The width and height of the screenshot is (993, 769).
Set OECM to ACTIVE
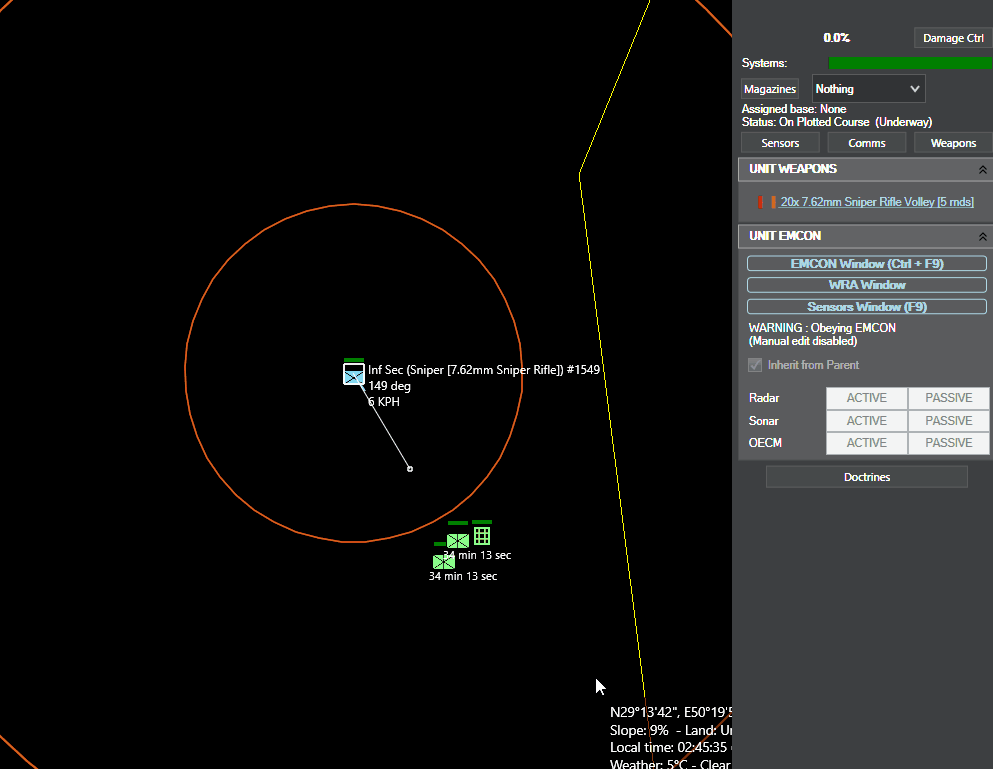[866, 443]
